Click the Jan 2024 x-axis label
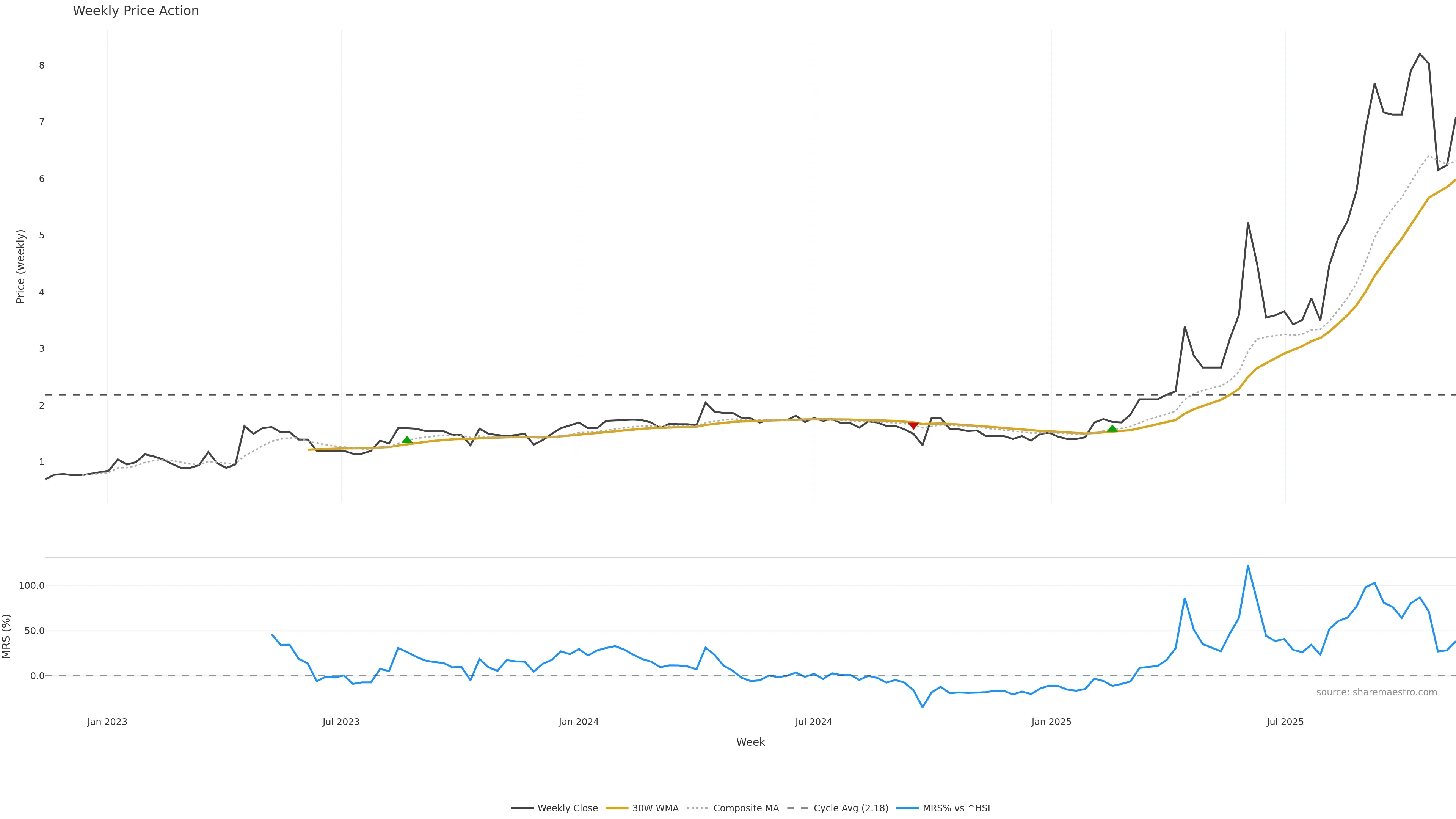This screenshot has width=1456, height=819. pyautogui.click(x=578, y=722)
